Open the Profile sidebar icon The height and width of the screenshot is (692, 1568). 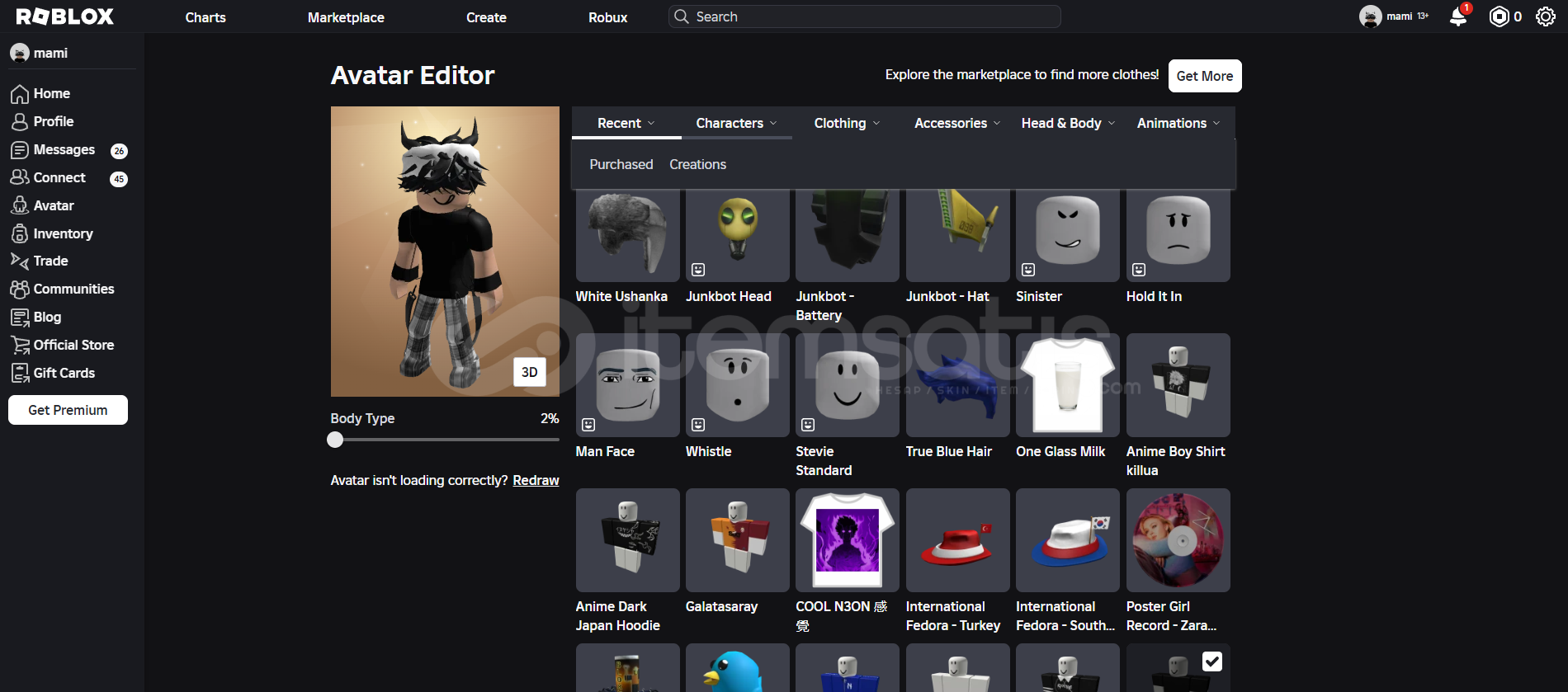(x=20, y=122)
